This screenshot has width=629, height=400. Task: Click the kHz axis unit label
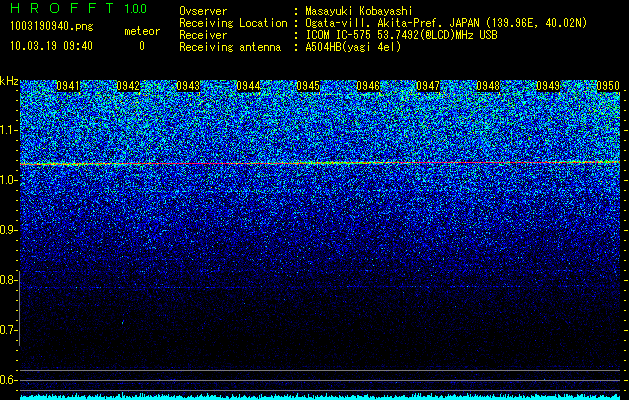point(9,81)
